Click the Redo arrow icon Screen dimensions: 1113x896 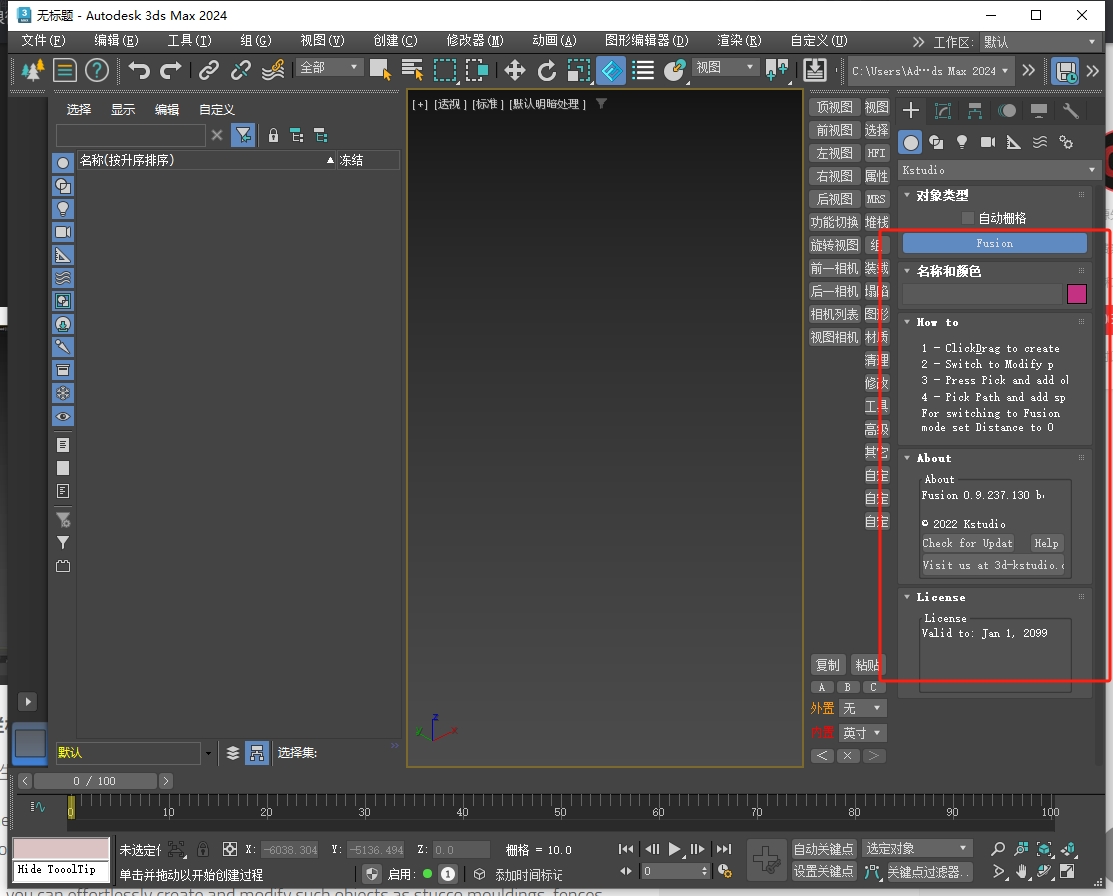[x=170, y=70]
